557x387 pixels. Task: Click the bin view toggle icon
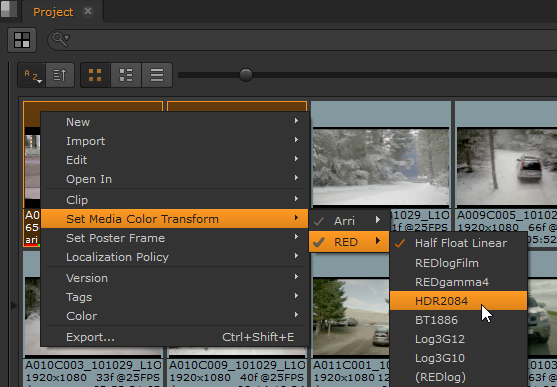[x=22, y=40]
